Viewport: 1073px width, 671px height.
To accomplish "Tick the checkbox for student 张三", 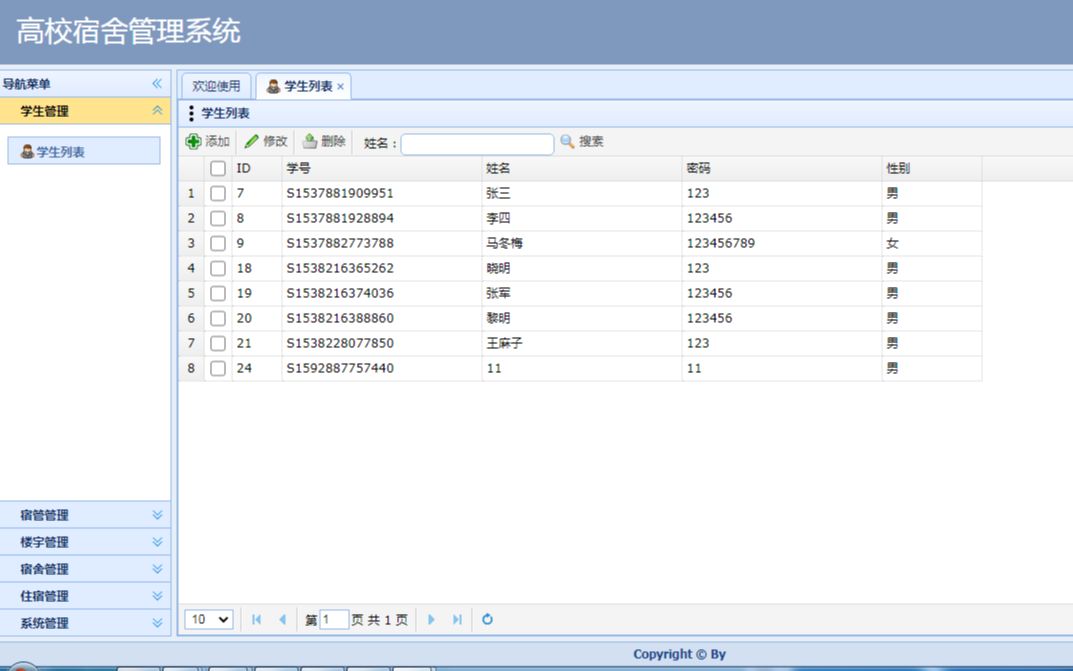I will (218, 193).
